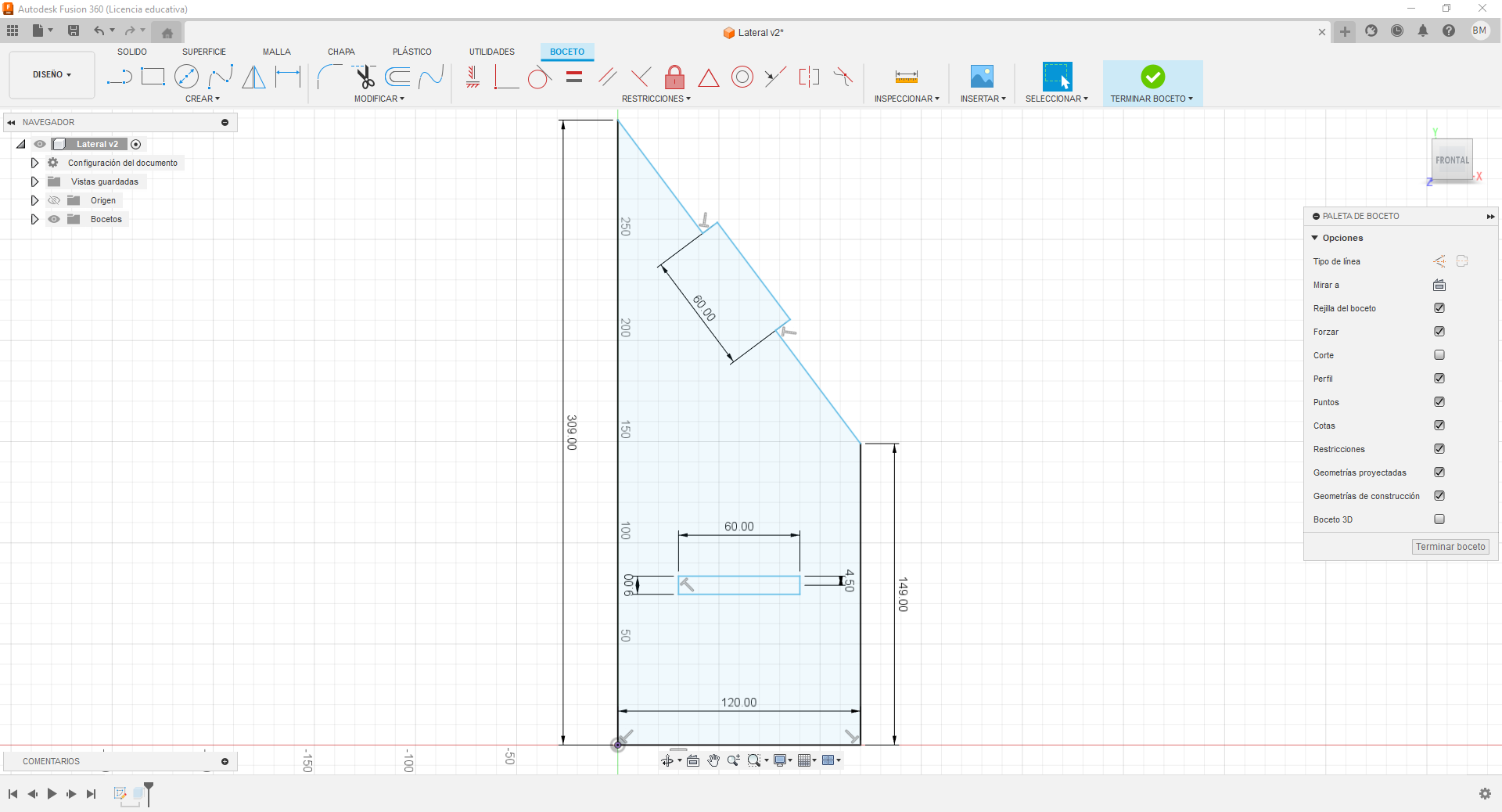The height and width of the screenshot is (812, 1502).
Task: Apply the Midpoint triangle constraint
Action: pyautogui.click(x=708, y=77)
